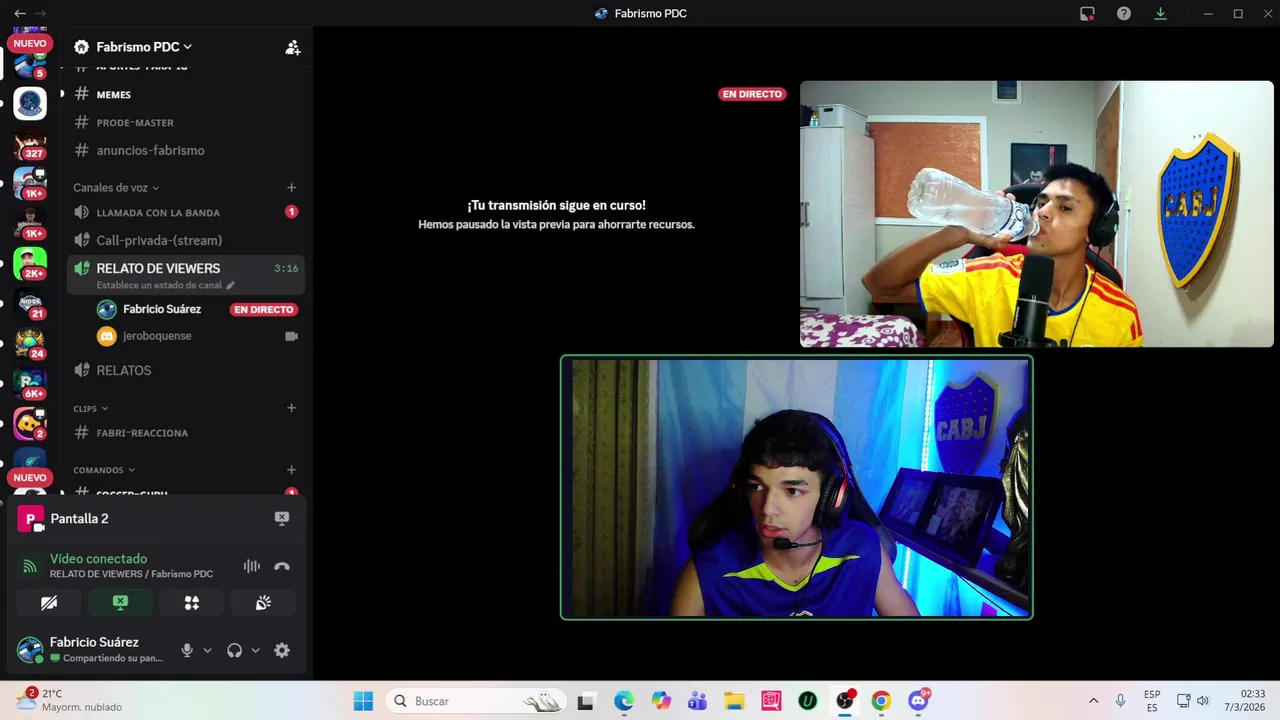Collapse COMANDOS category
The image size is (1280, 720).
pyautogui.click(x=104, y=470)
